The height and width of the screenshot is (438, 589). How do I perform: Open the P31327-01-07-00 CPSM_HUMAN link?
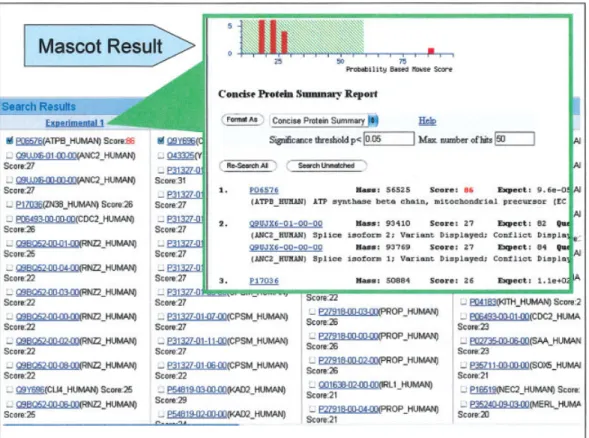(196, 317)
